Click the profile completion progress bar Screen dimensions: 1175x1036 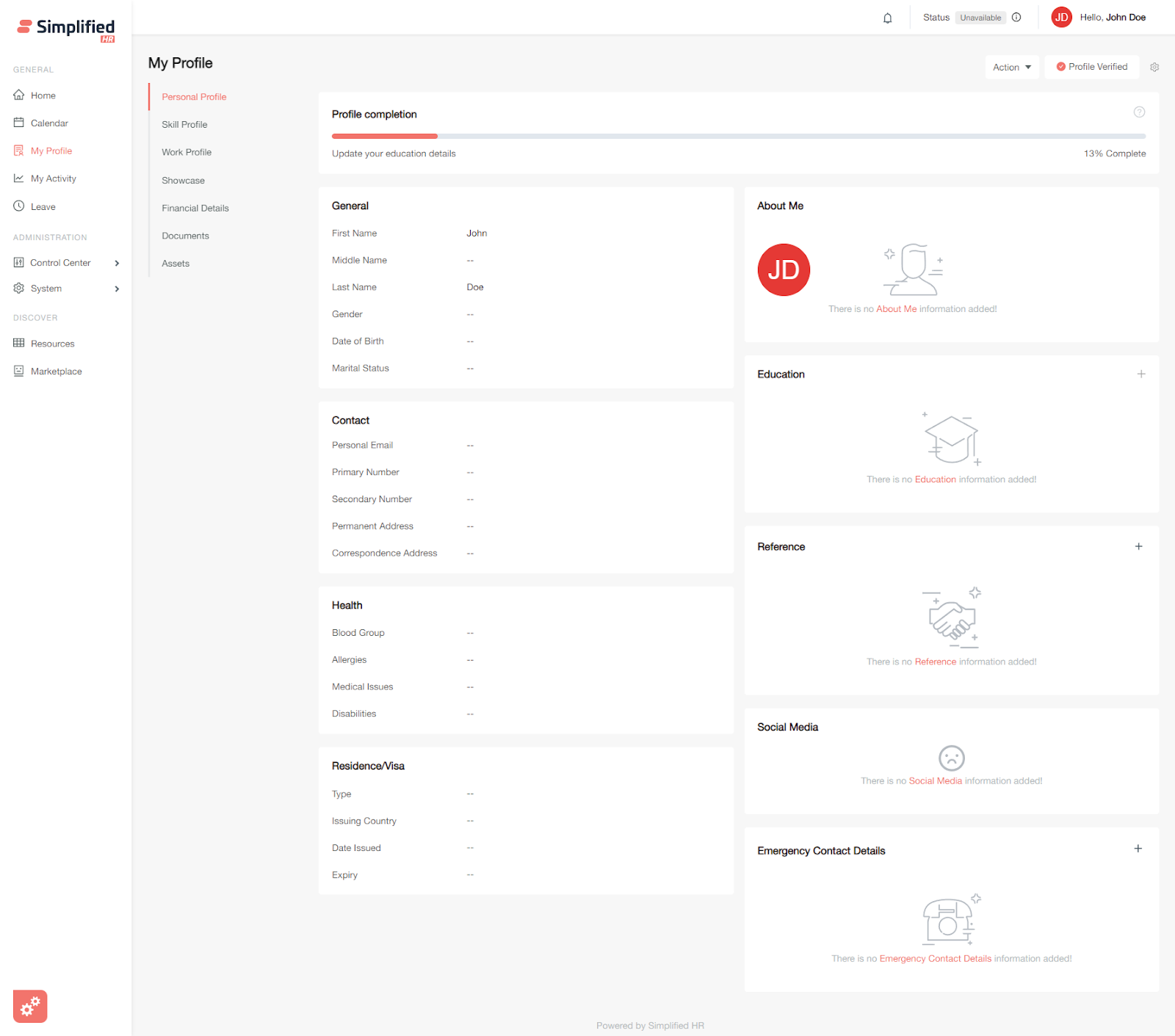tap(738, 137)
